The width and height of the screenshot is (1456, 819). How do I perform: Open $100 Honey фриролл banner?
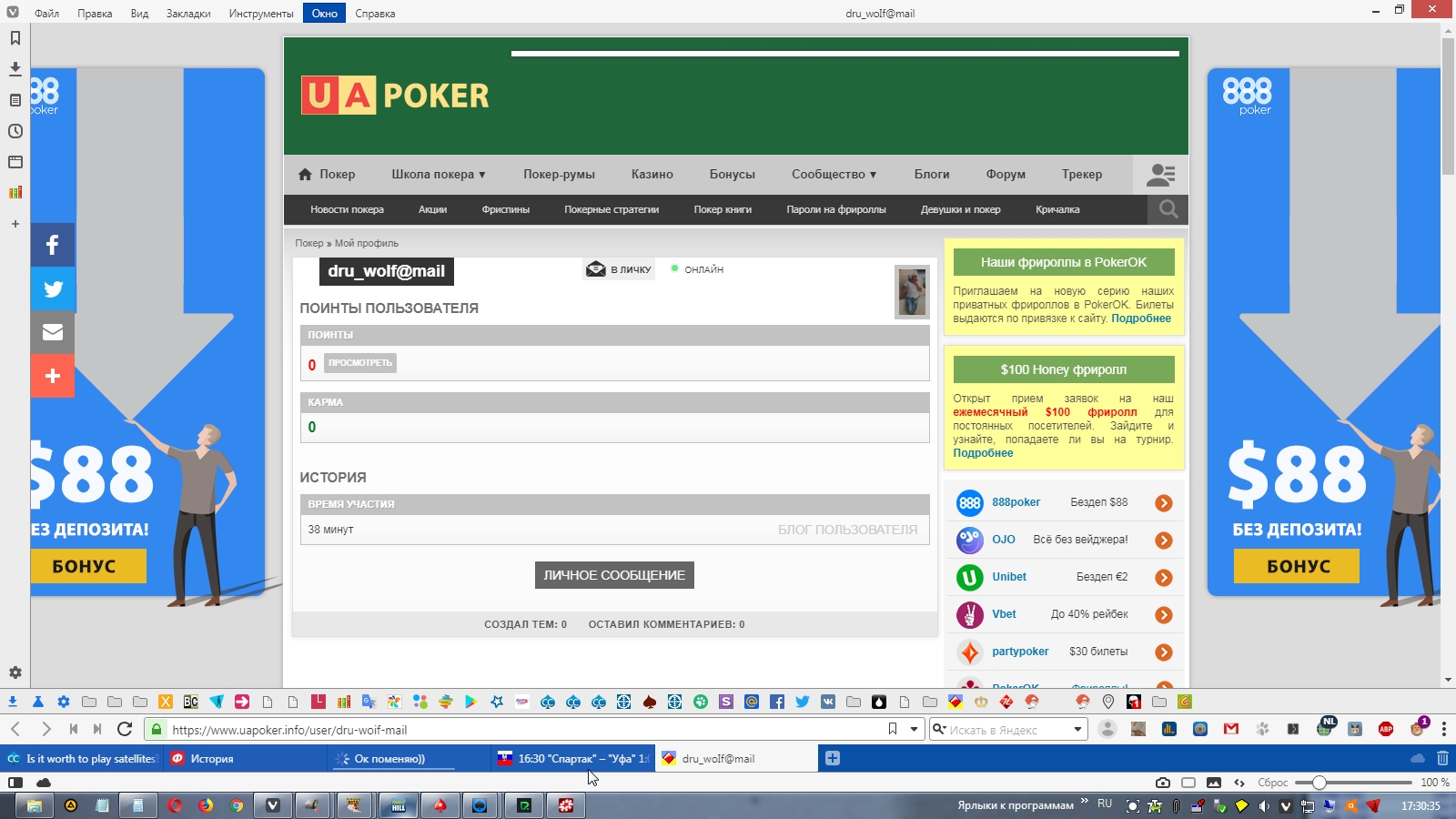tap(1064, 369)
